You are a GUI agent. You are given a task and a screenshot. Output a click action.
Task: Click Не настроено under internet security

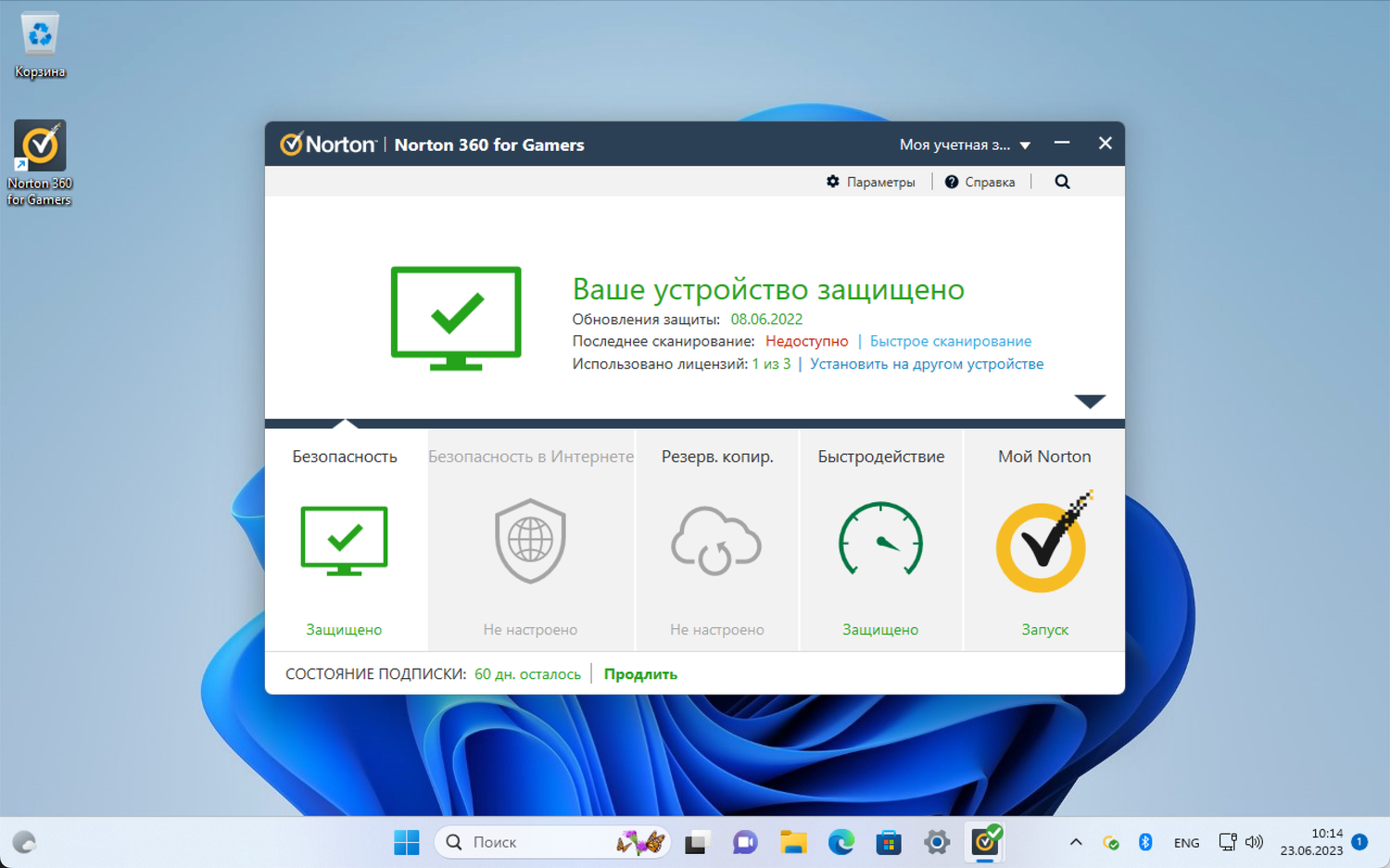point(530,630)
